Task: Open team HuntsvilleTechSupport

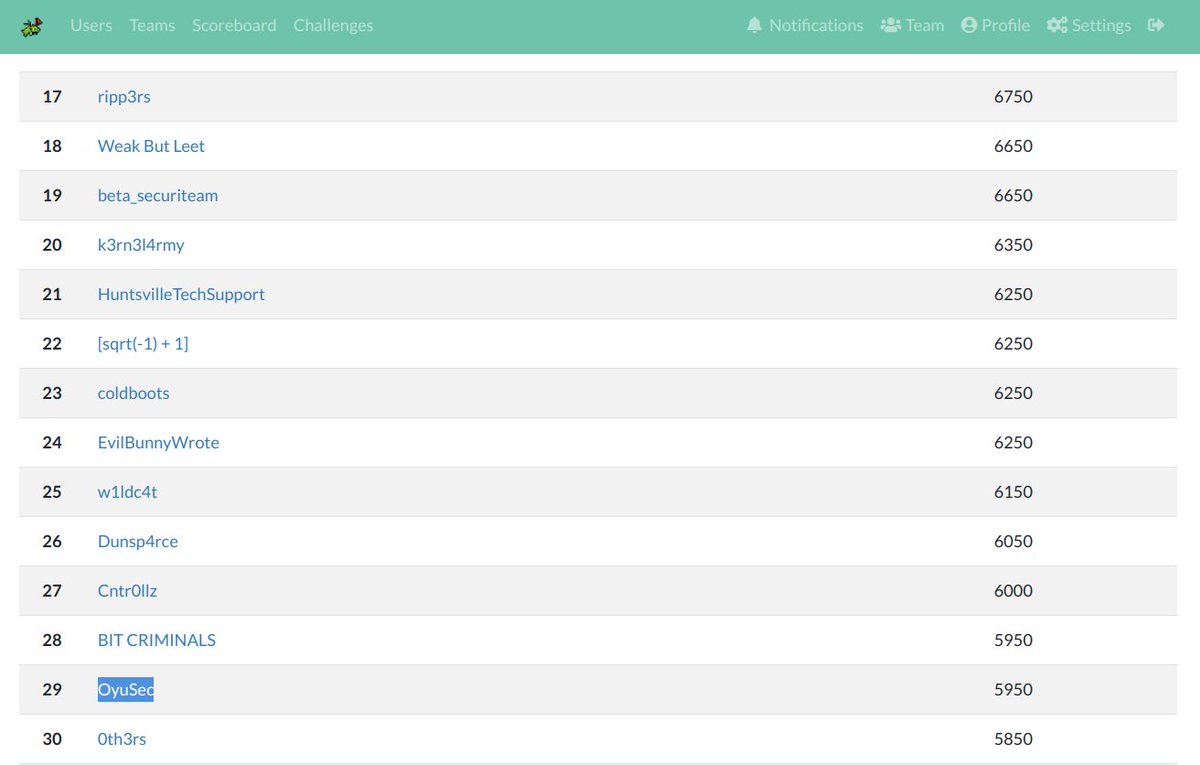Action: 181,294
